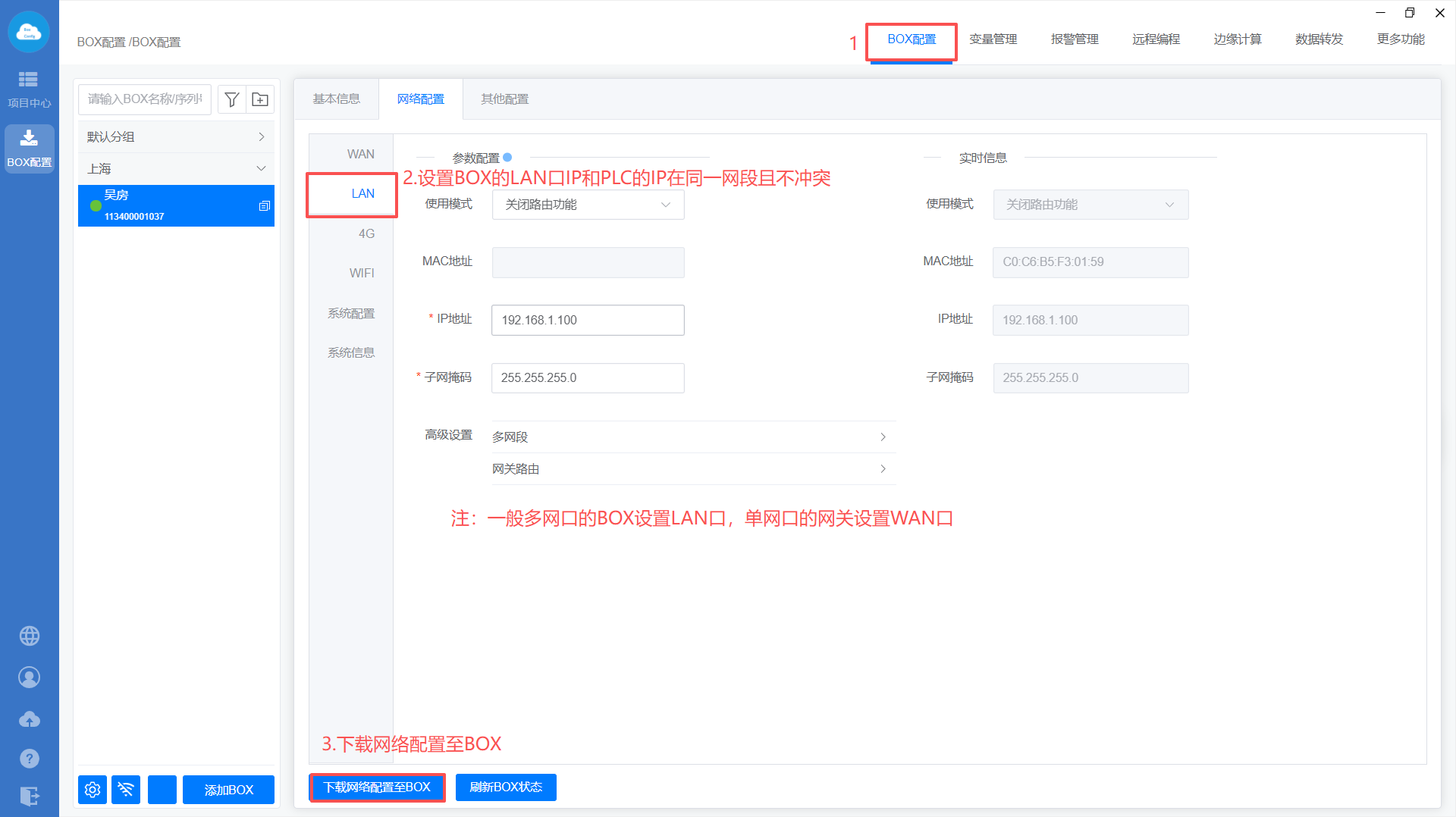Click the gear settings button below BOX list
This screenshot has width=1456, height=817.
[93, 790]
